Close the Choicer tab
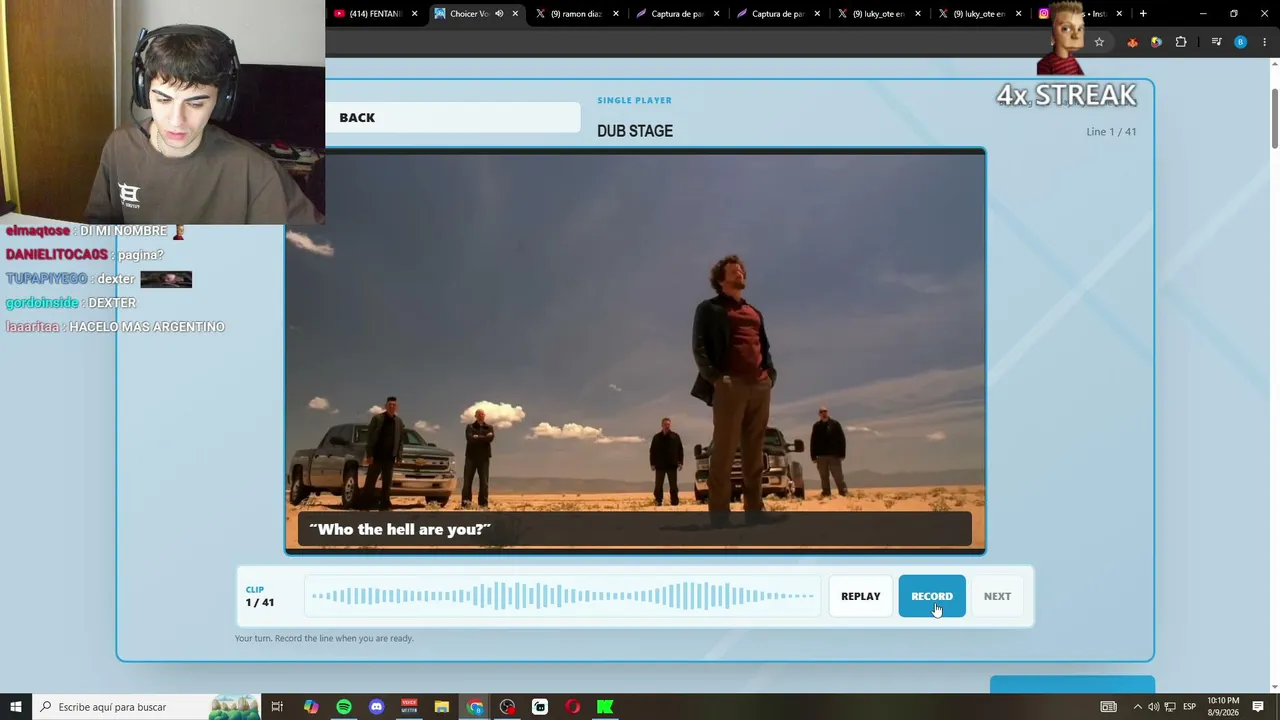Screen dimensions: 1280x720 click(515, 14)
